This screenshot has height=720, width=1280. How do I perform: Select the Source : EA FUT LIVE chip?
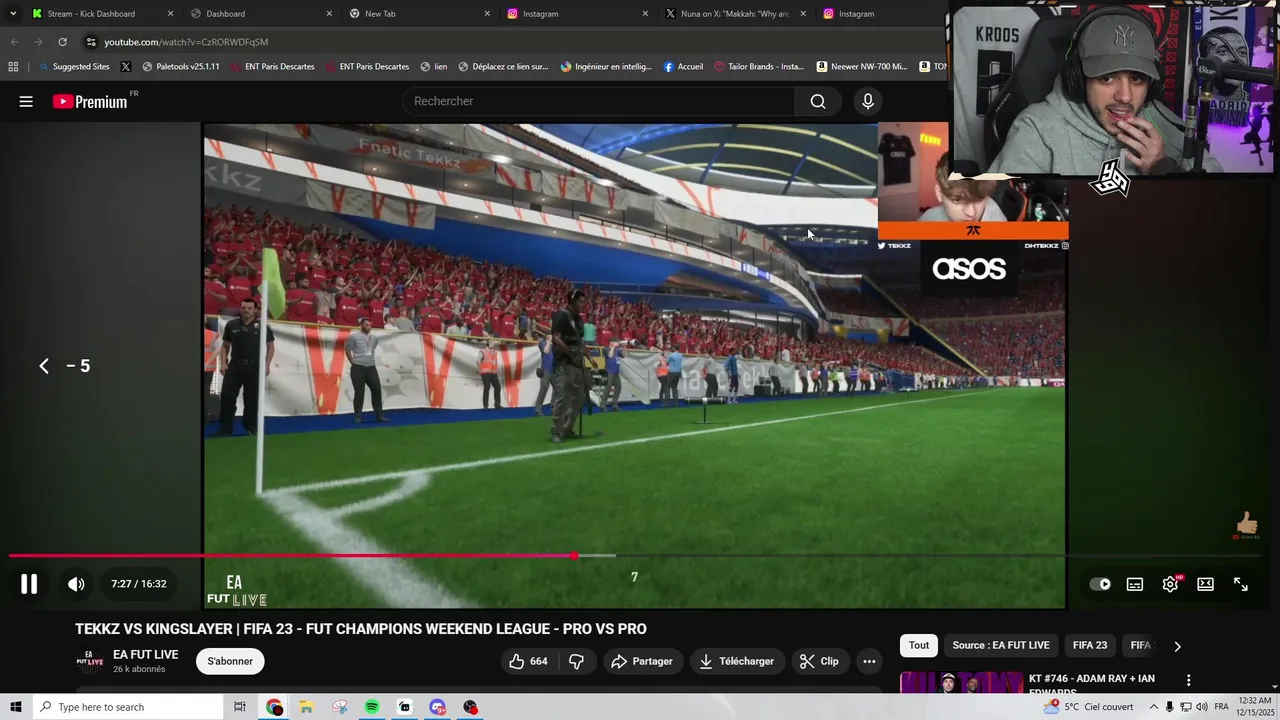tap(1001, 646)
